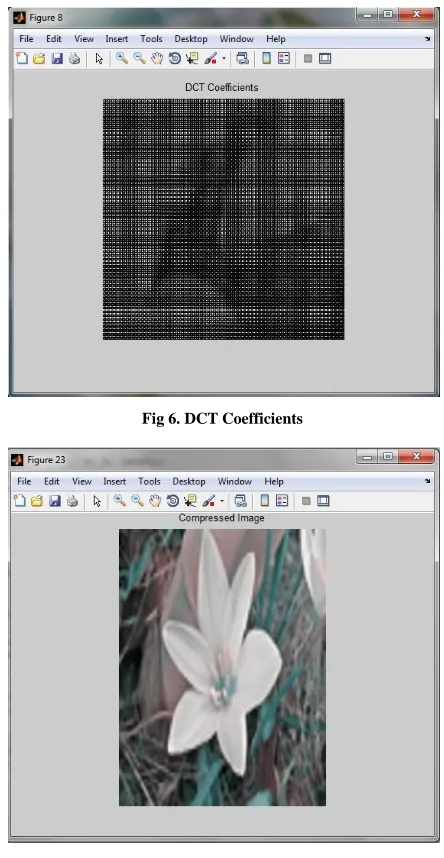Open Insert menu in Figure 23
This screenshot has width=444, height=858.
pyautogui.click(x=114, y=482)
